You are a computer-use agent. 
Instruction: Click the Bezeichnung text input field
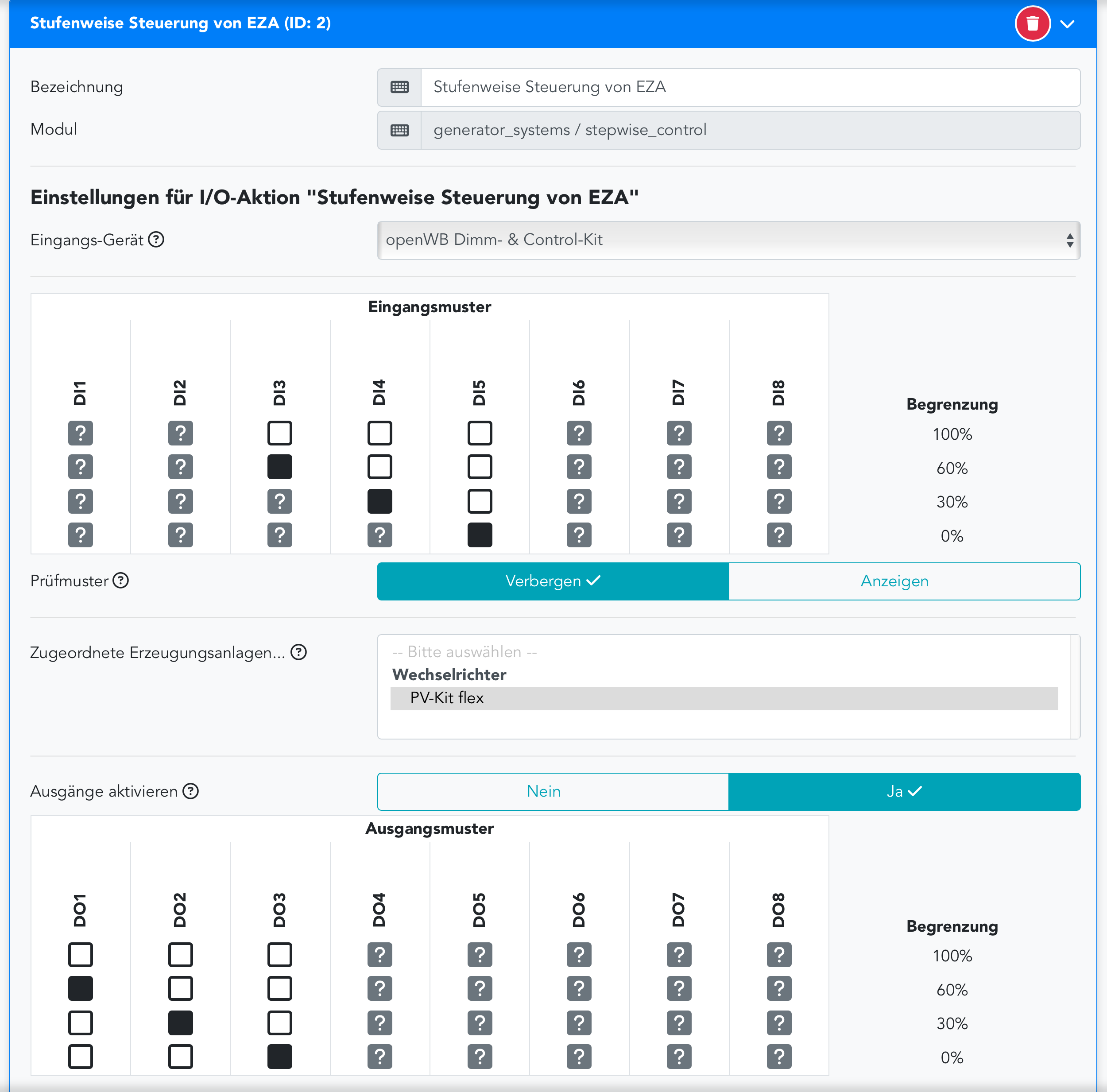750,87
